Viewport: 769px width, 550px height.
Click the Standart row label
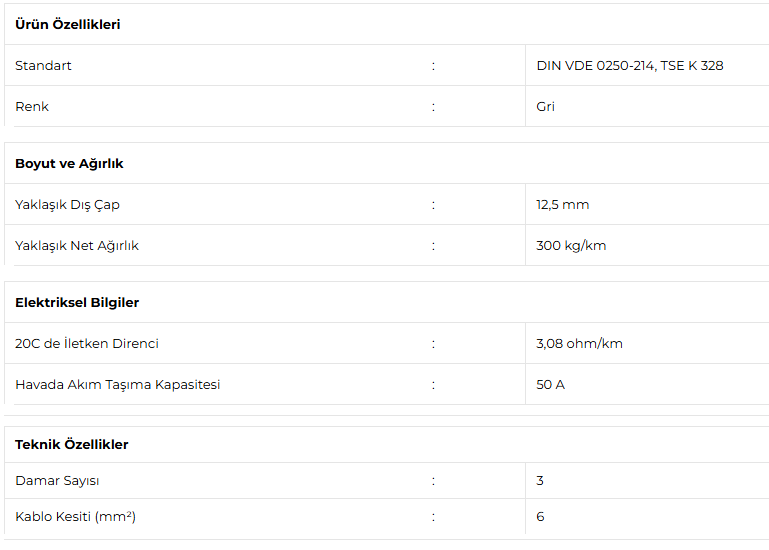43,66
